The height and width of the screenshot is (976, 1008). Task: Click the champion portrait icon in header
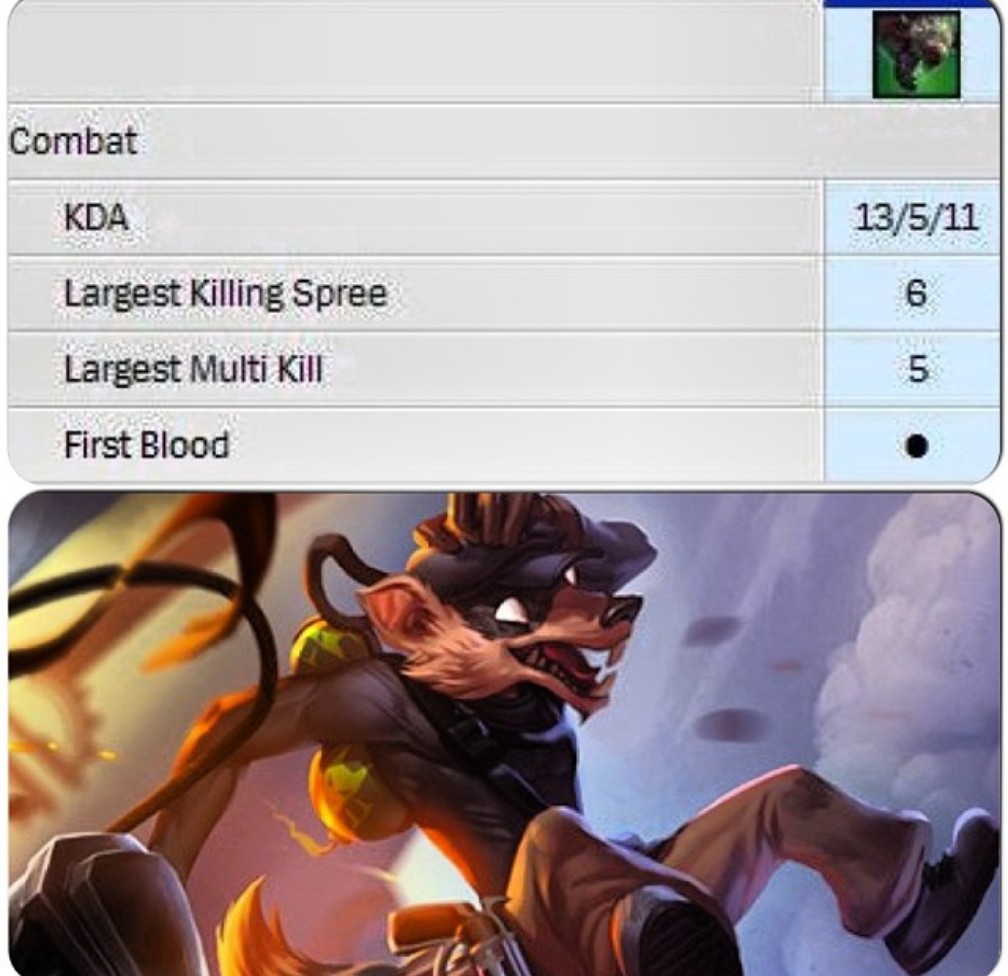[916, 55]
